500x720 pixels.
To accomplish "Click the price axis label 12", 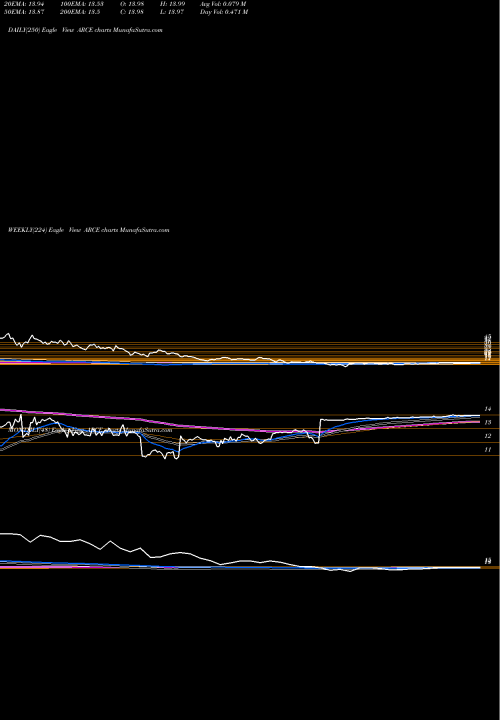I will pos(488,436).
